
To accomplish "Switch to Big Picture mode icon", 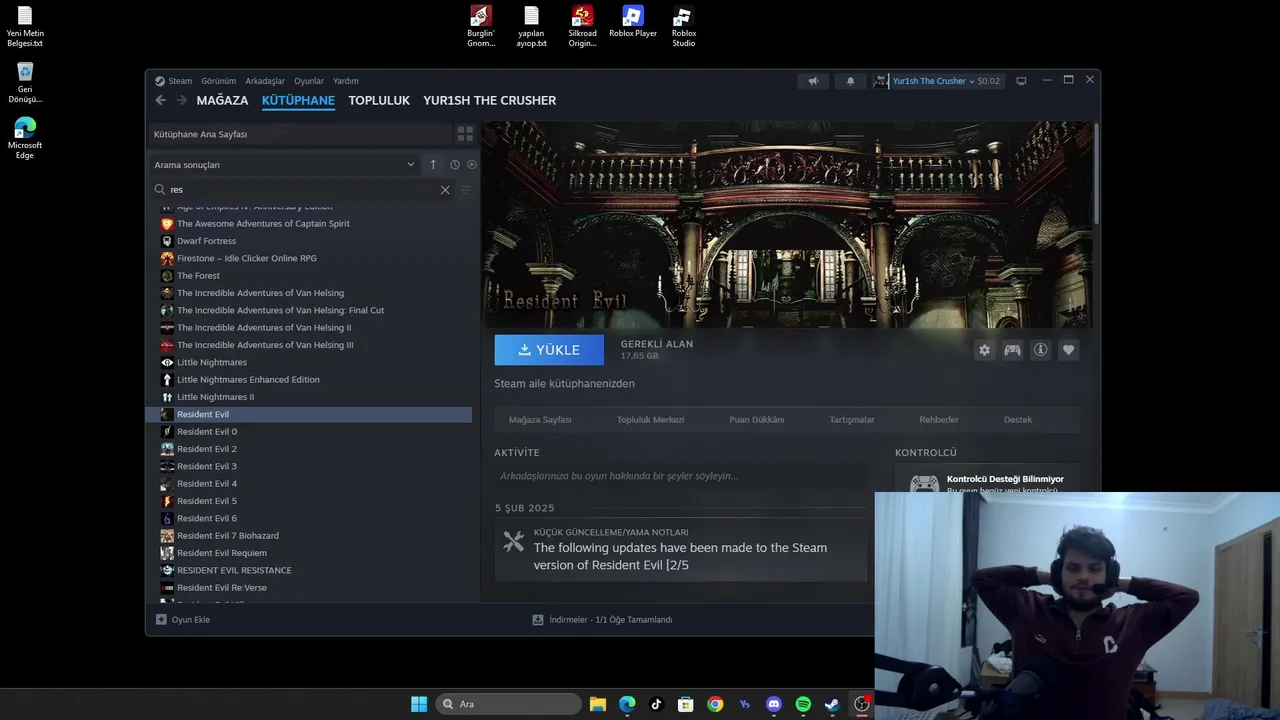I will click(1021, 81).
